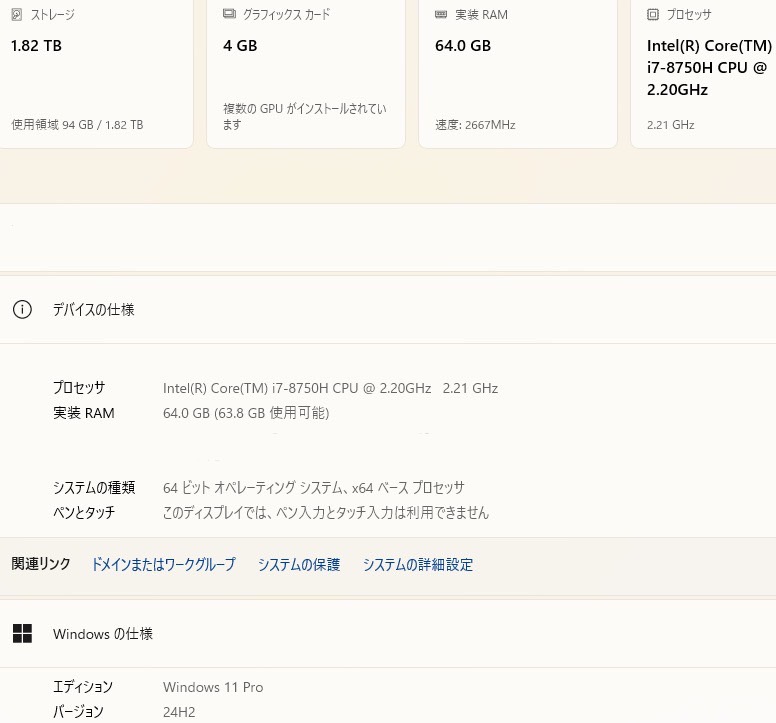Open the システムの保護 link
This screenshot has width=776, height=723.
click(299, 565)
